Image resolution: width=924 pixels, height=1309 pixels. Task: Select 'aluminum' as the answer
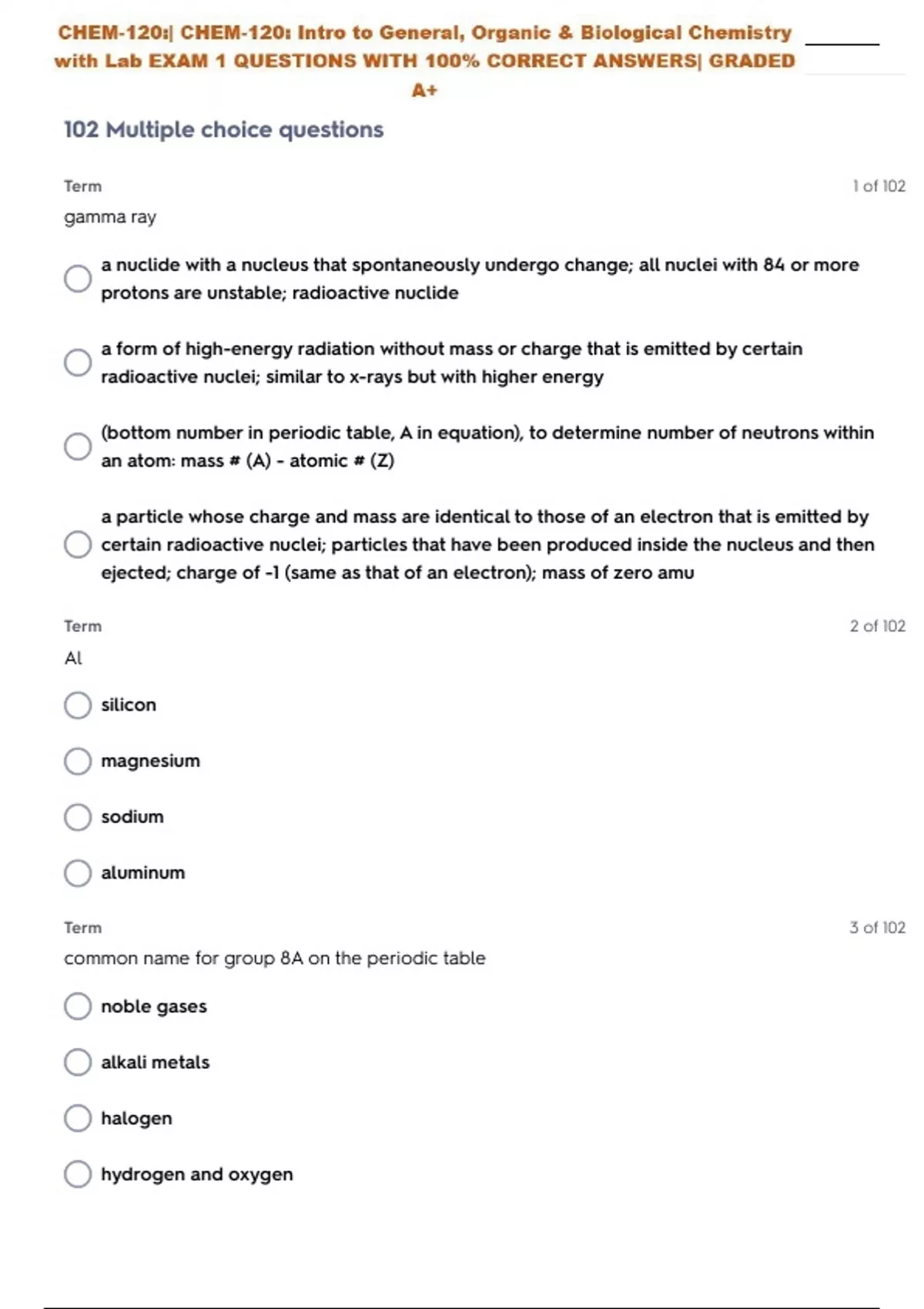(78, 873)
